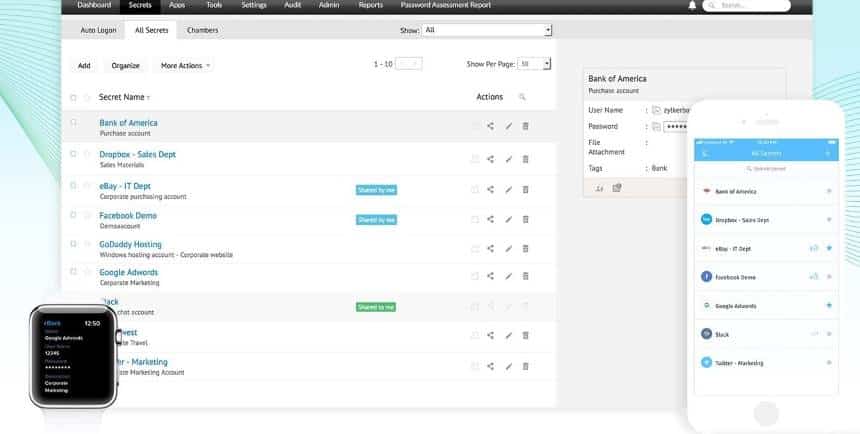Delete the Facebook Demo secret
Image resolution: width=860 pixels, height=434 pixels.
(x=525, y=219)
